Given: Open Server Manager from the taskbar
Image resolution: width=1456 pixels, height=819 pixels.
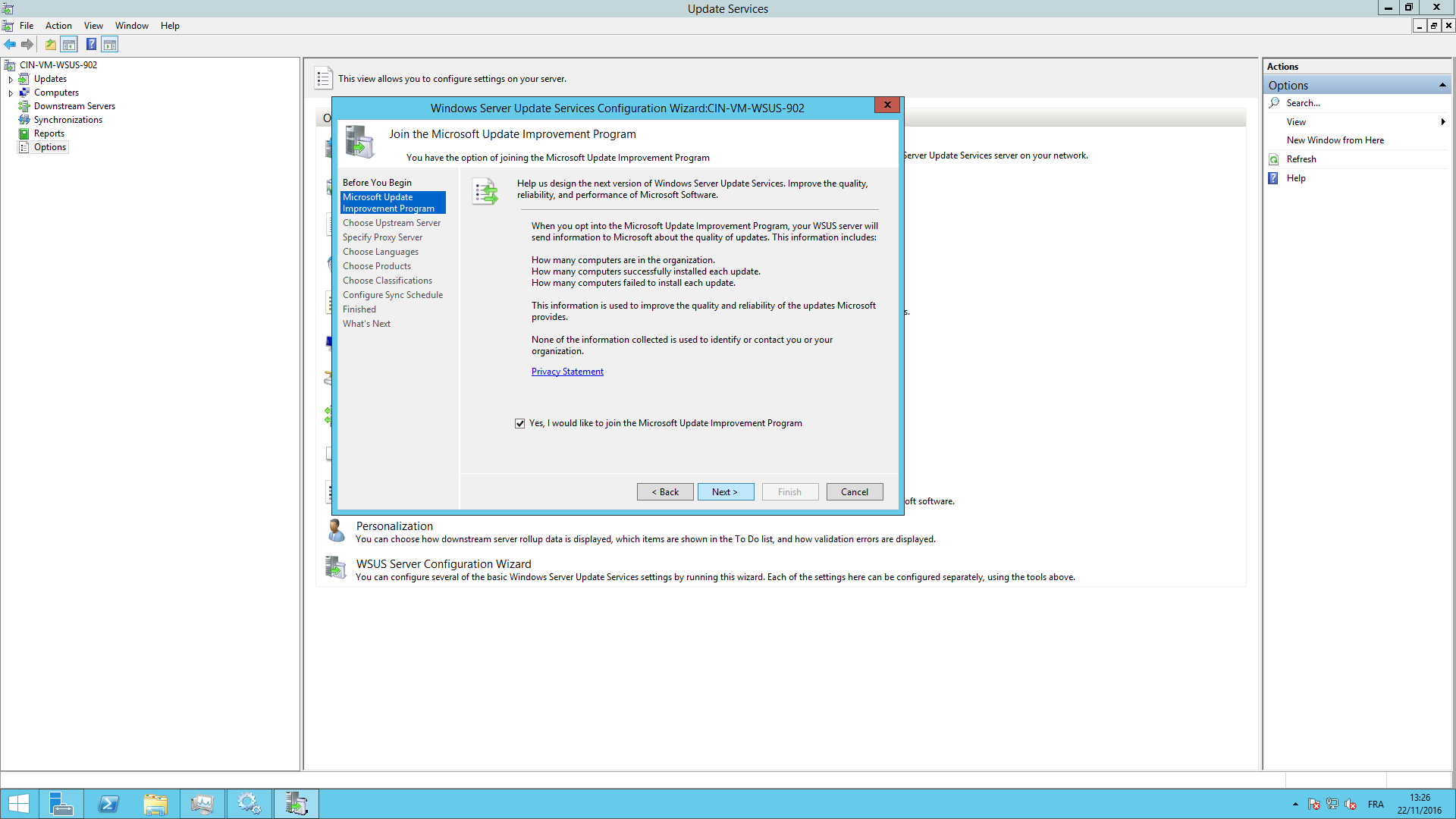Looking at the screenshot, I should coord(61,804).
